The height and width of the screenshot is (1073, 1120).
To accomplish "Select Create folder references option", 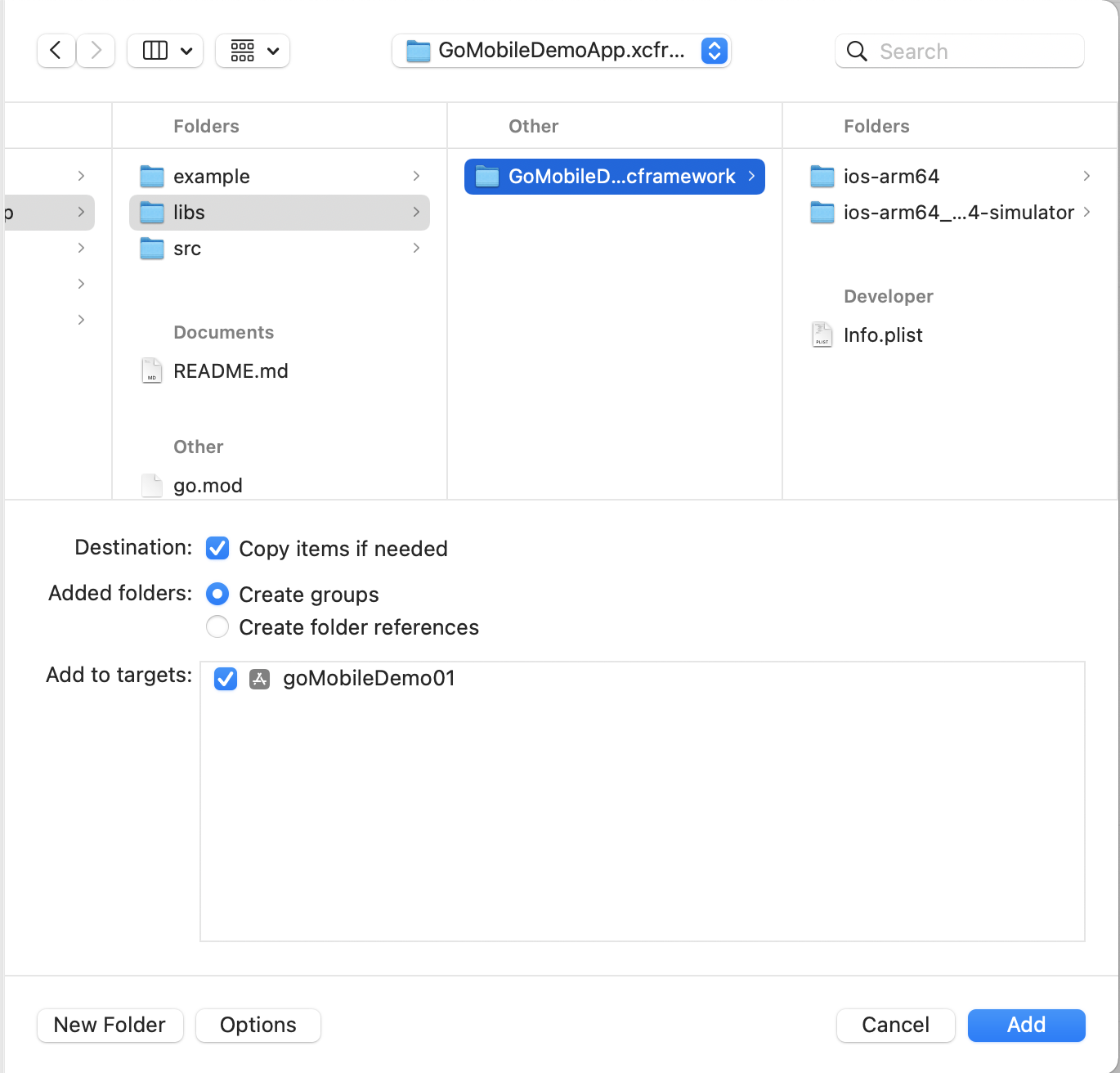I will pos(217,626).
